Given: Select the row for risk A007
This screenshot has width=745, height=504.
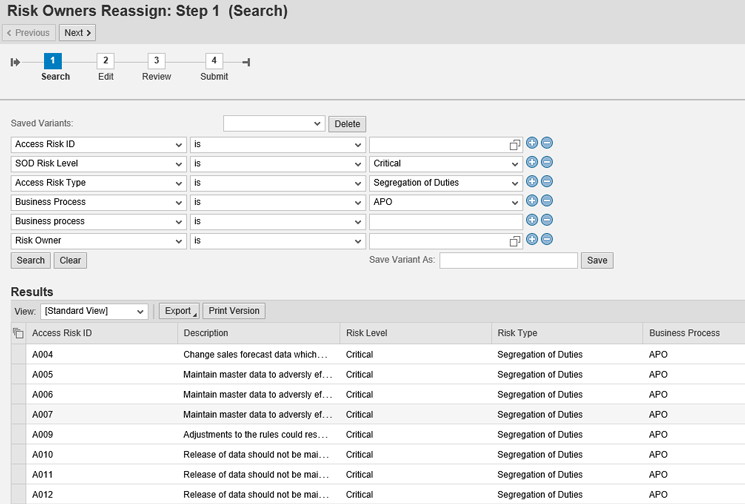Looking at the screenshot, I should (18, 414).
